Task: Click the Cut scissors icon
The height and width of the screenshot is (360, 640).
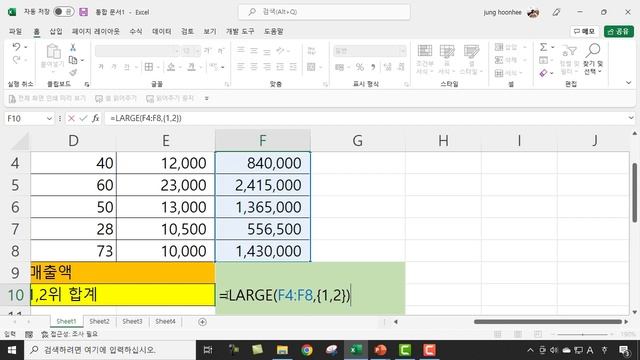Action: (73, 48)
